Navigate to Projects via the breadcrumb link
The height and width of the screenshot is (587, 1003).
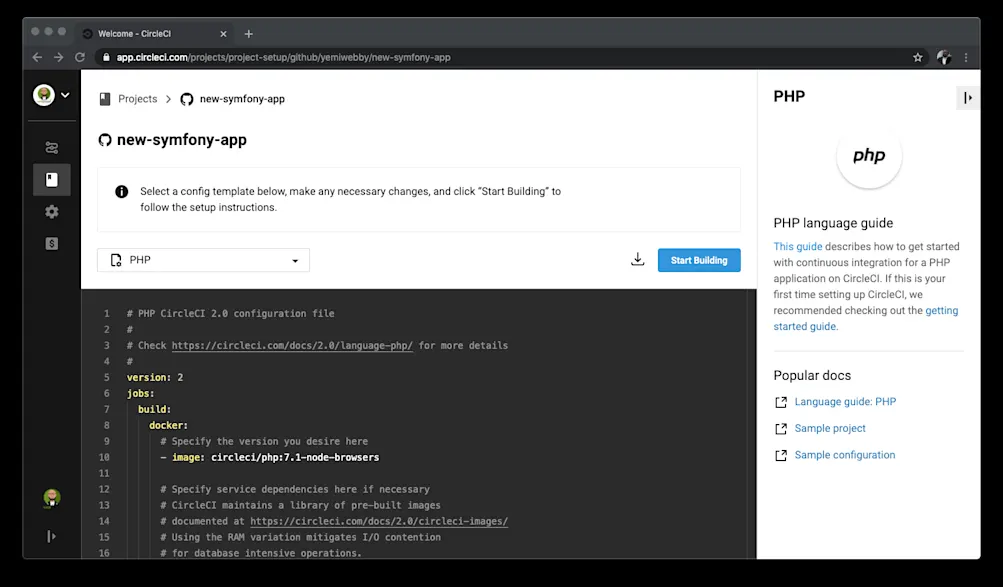point(138,98)
